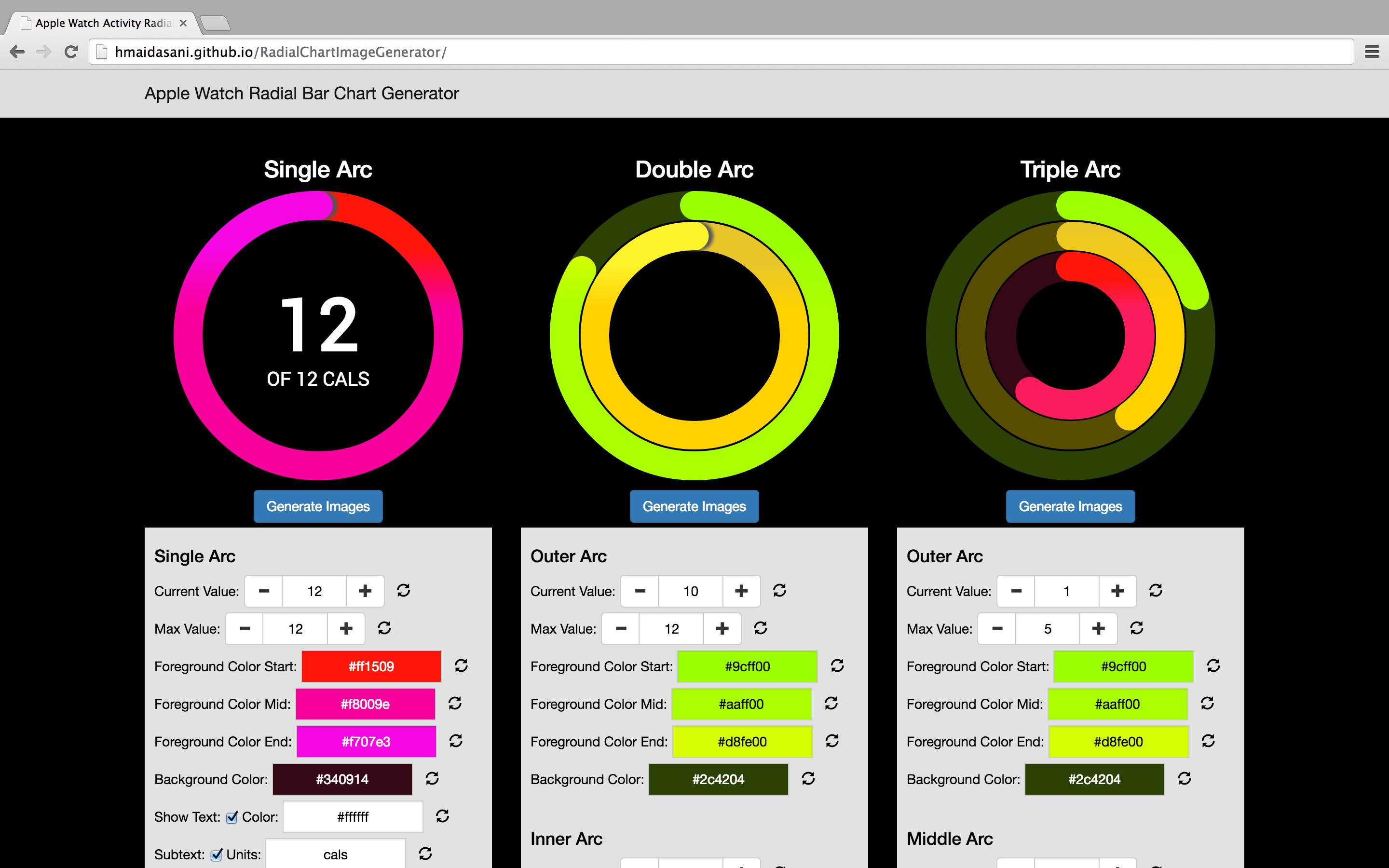Image resolution: width=1389 pixels, height=868 pixels.
Task: Open the Chrome hamburger menu
Action: 1371,52
